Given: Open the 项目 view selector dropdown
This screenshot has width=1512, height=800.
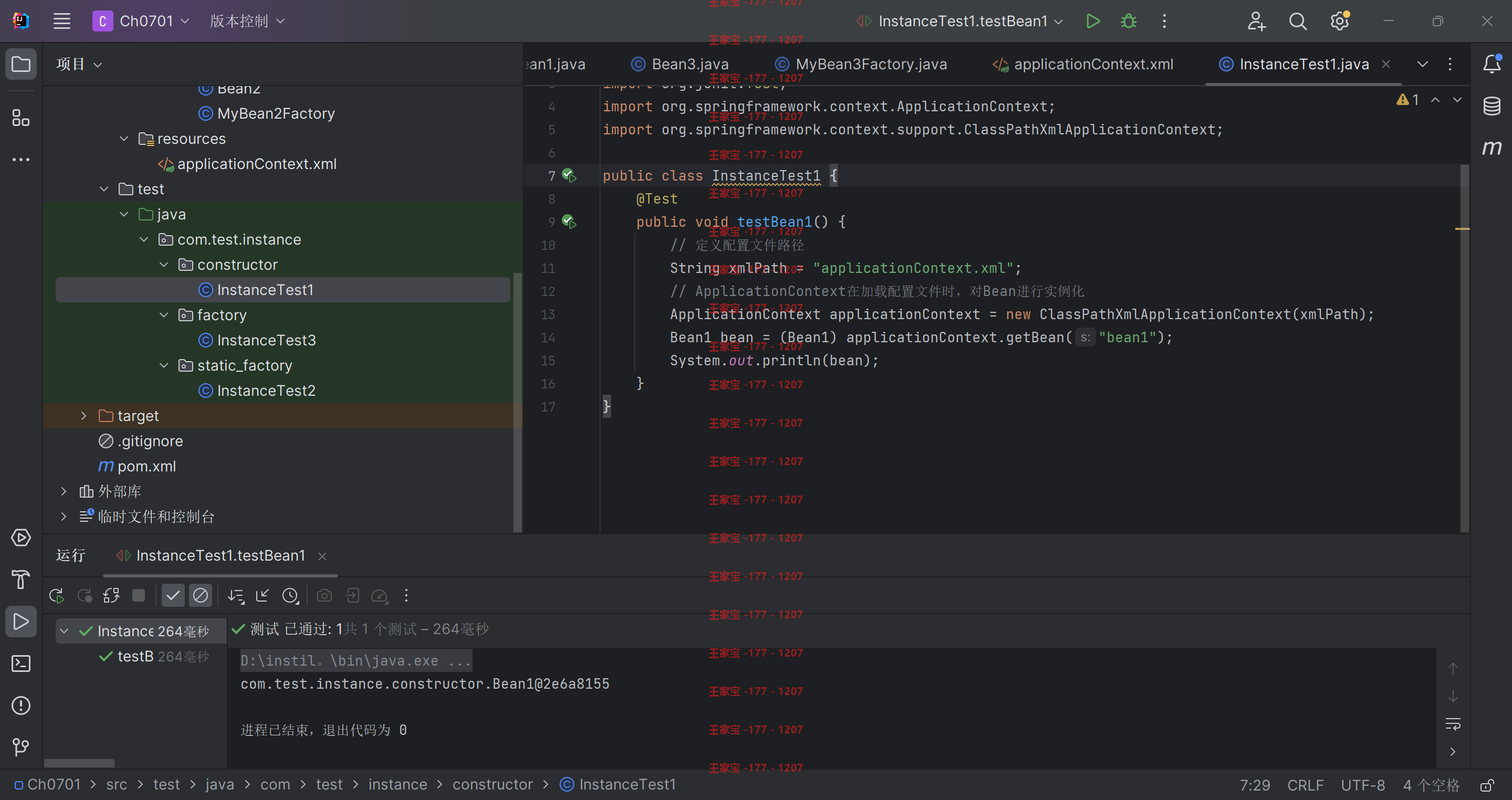Looking at the screenshot, I should click(x=79, y=64).
